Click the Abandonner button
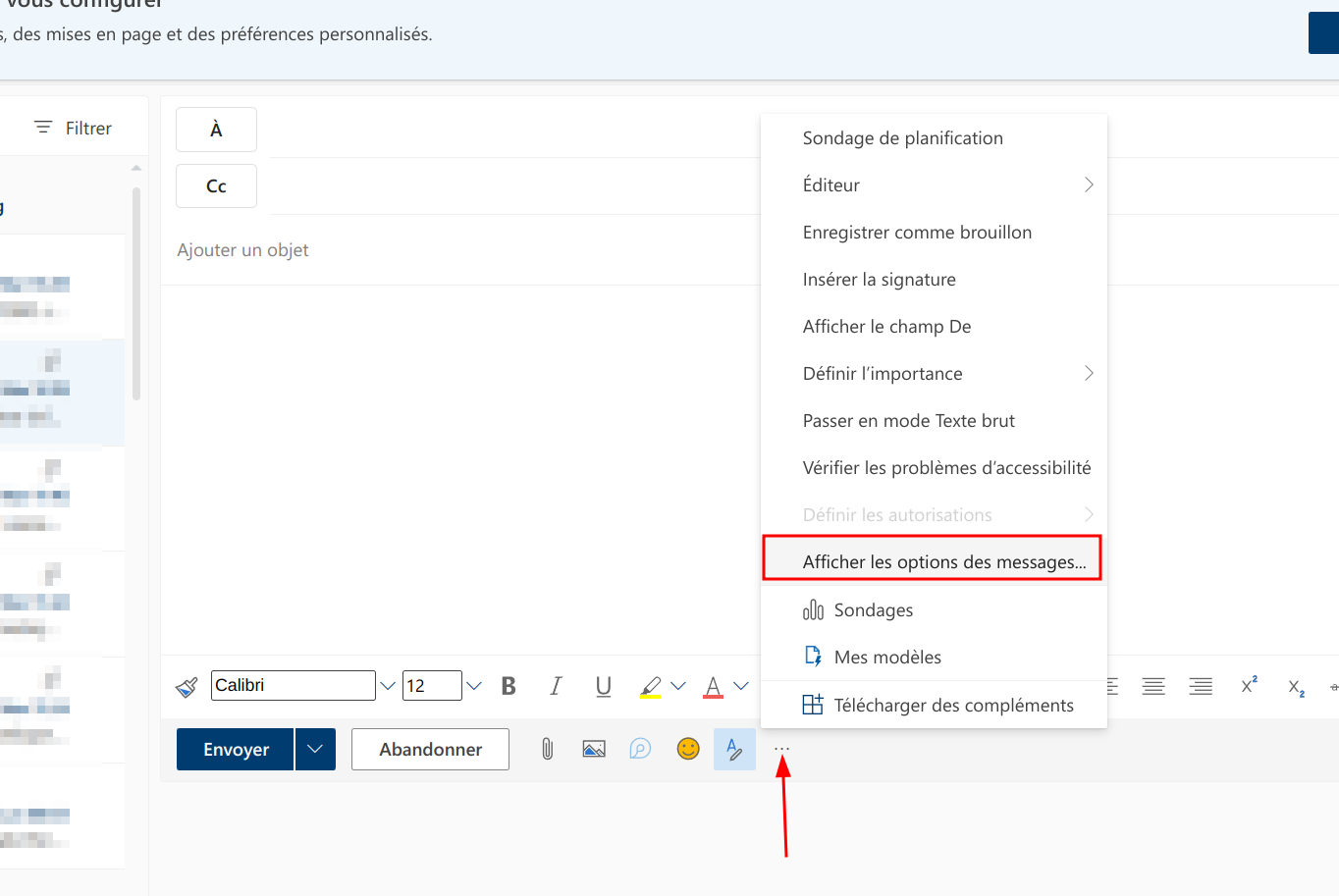 (x=430, y=749)
